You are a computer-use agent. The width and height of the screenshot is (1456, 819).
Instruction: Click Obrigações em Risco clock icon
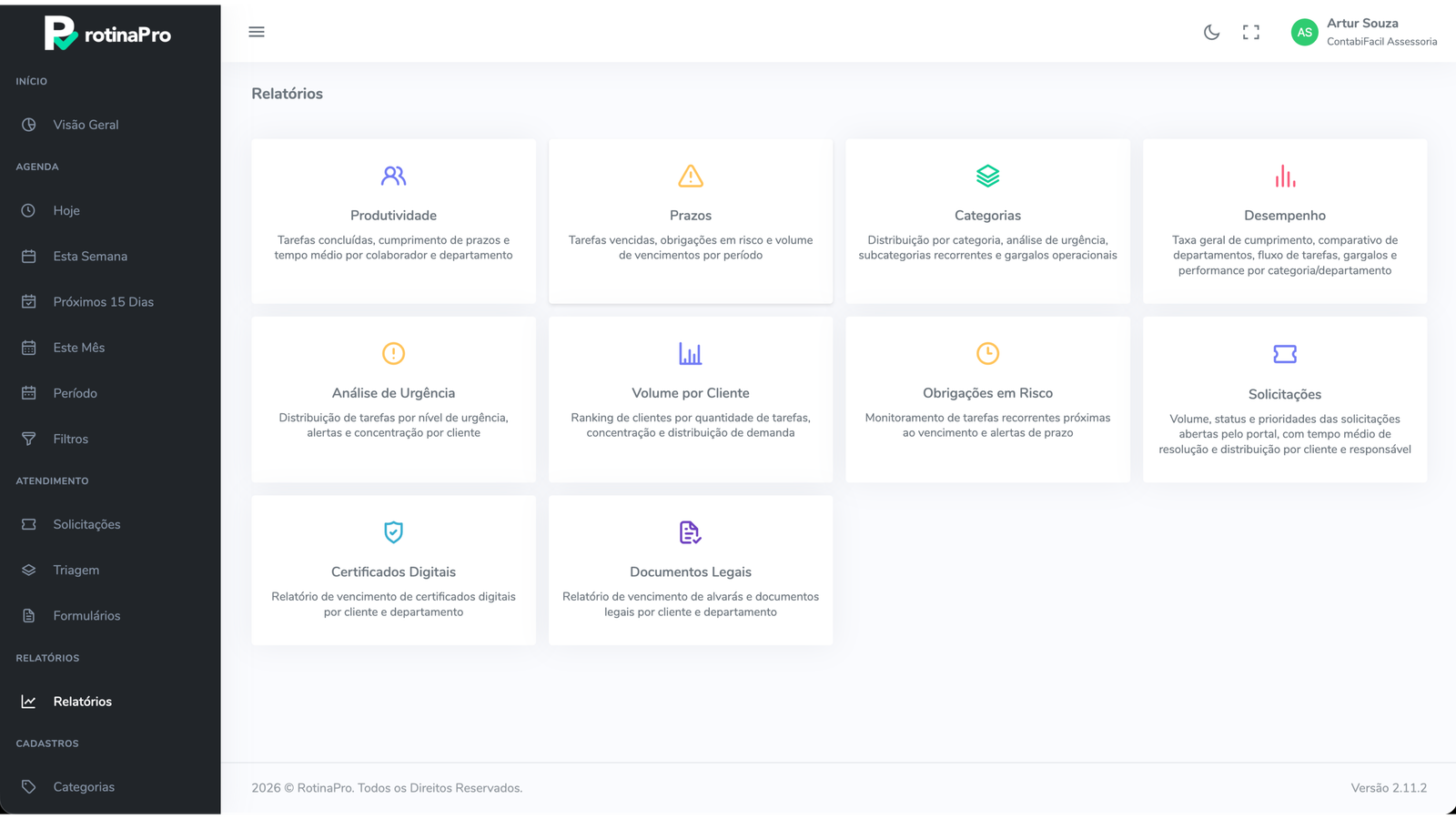pyautogui.click(x=987, y=353)
